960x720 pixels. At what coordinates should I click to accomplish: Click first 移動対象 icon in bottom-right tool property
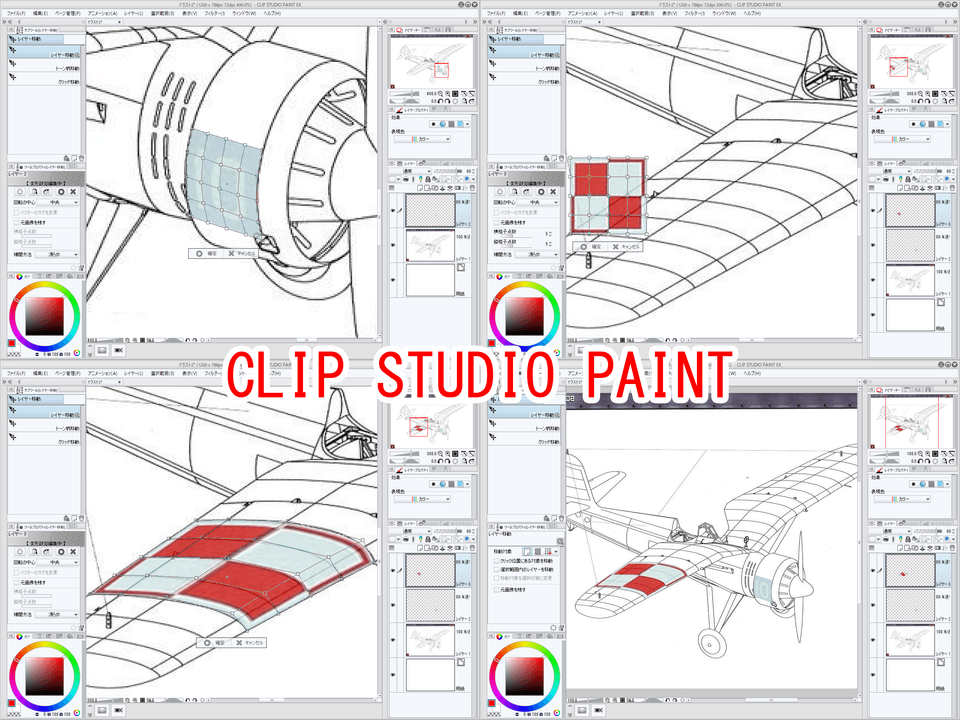tap(527, 551)
